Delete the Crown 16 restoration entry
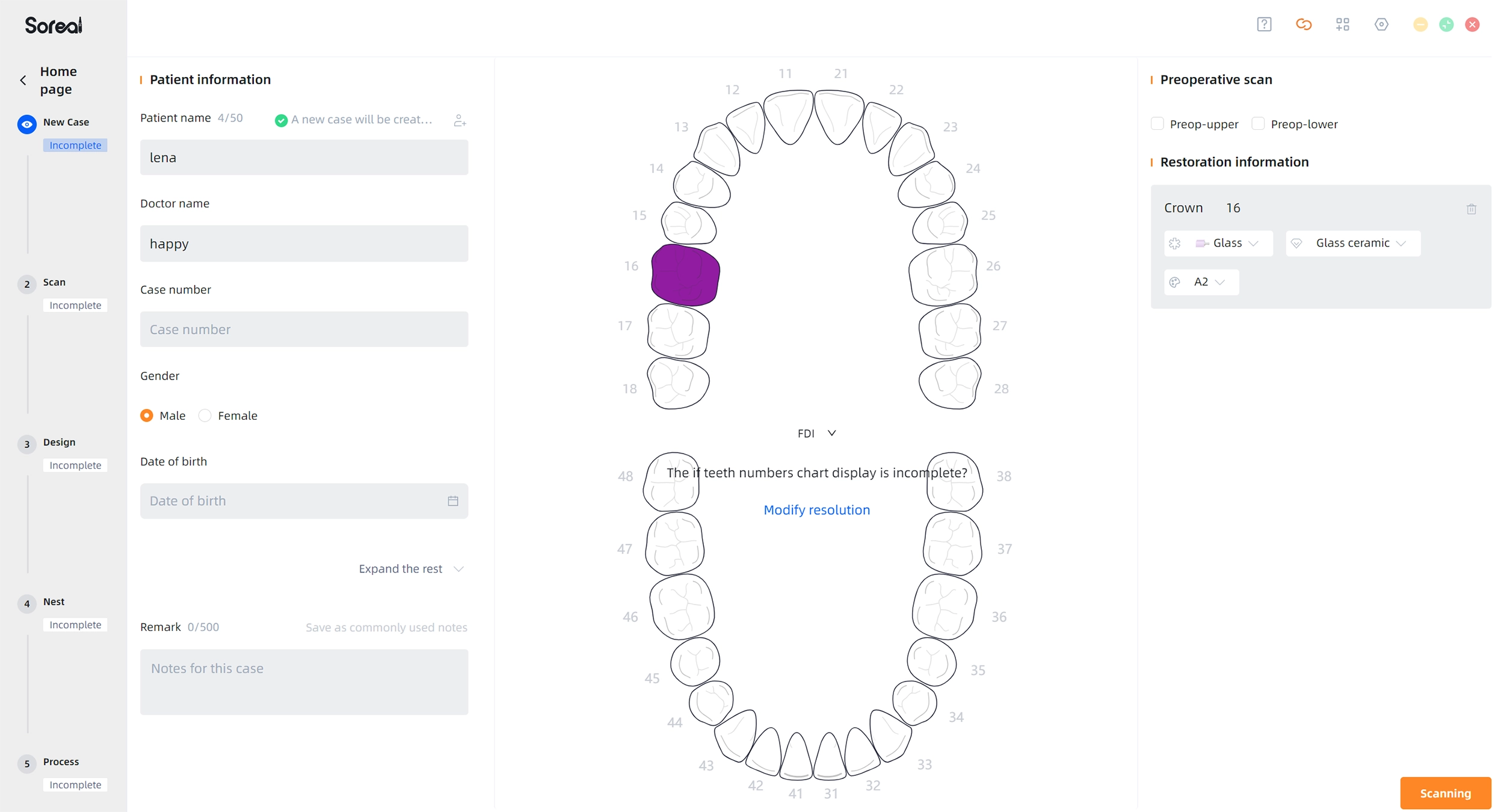 pos(1471,209)
